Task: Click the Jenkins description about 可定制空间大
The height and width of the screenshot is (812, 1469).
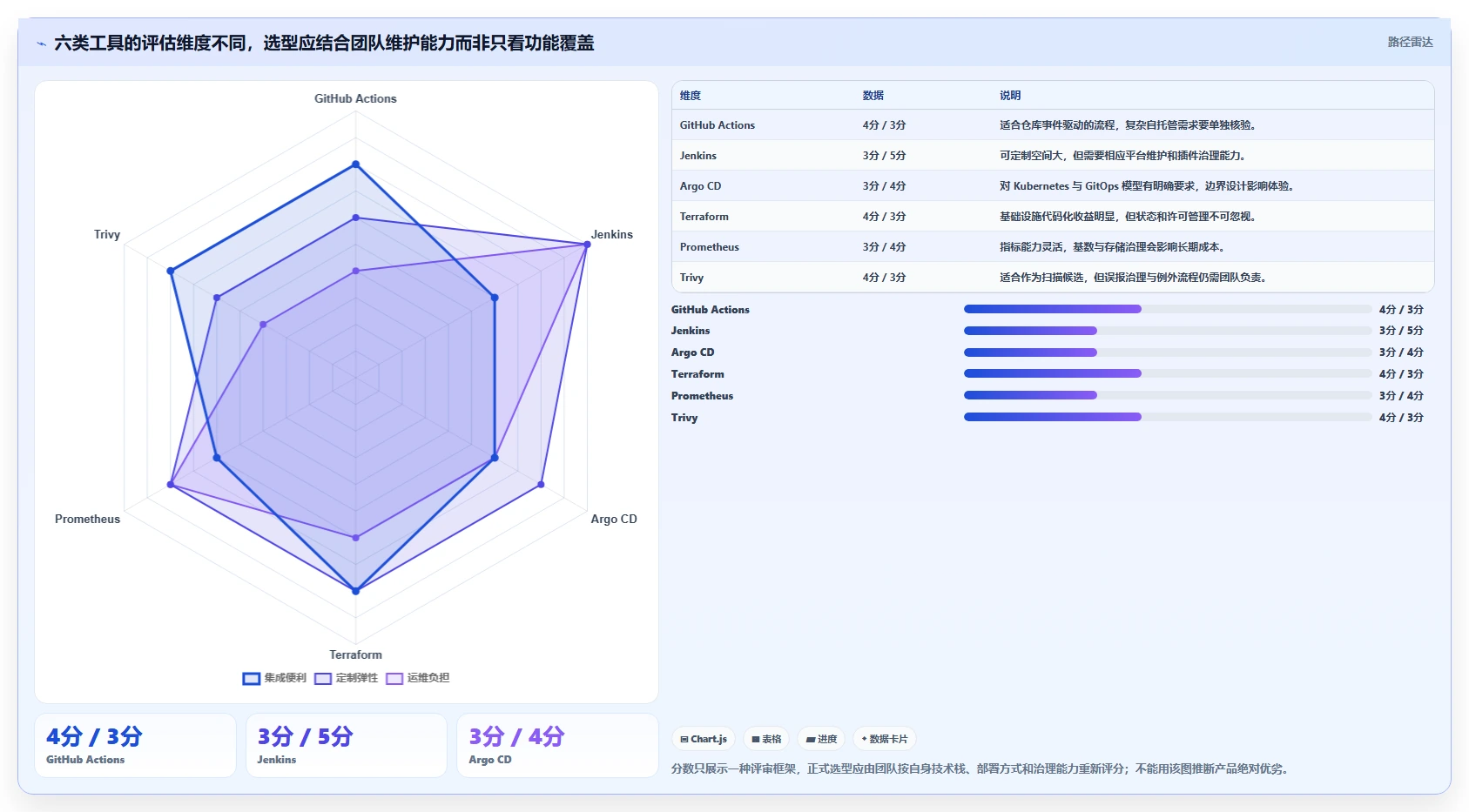Action: (1123, 156)
